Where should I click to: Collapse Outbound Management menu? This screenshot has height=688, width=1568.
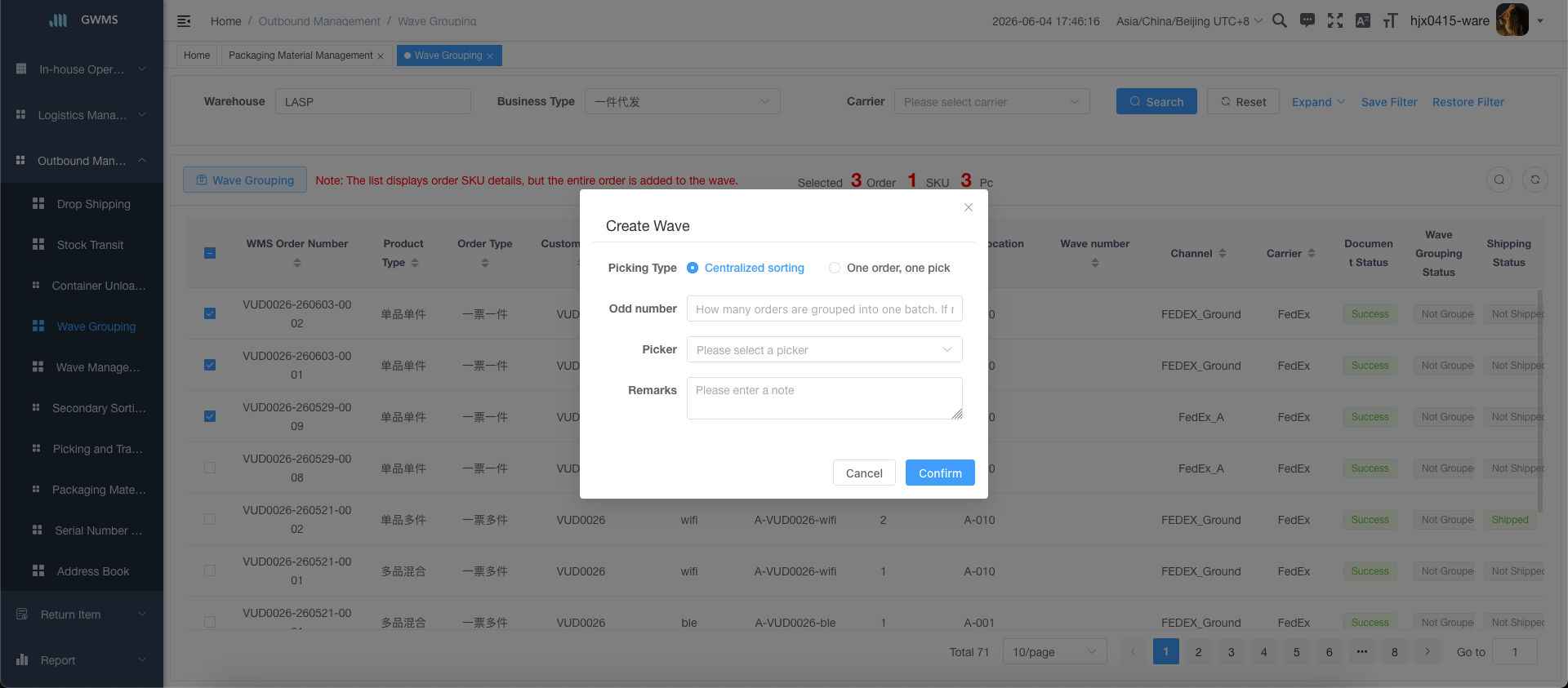tap(82, 161)
